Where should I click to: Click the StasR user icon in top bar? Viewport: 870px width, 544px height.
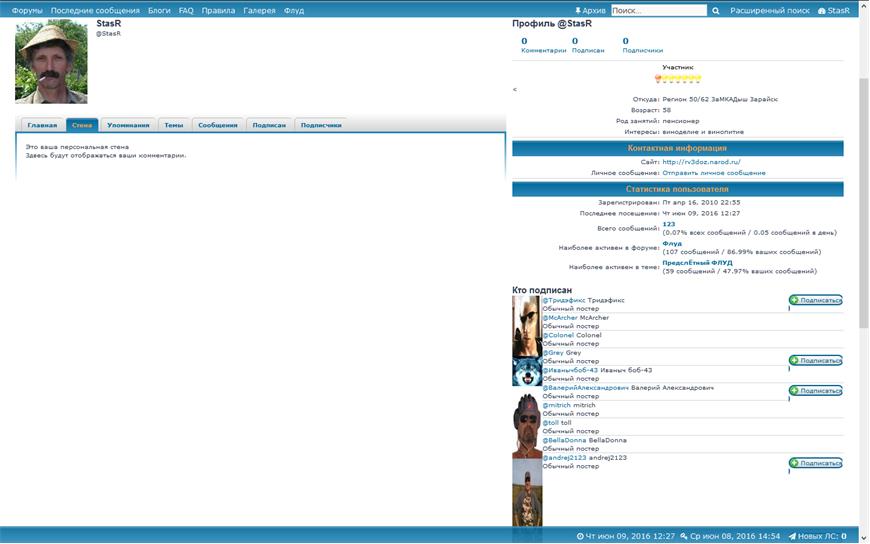(x=822, y=10)
